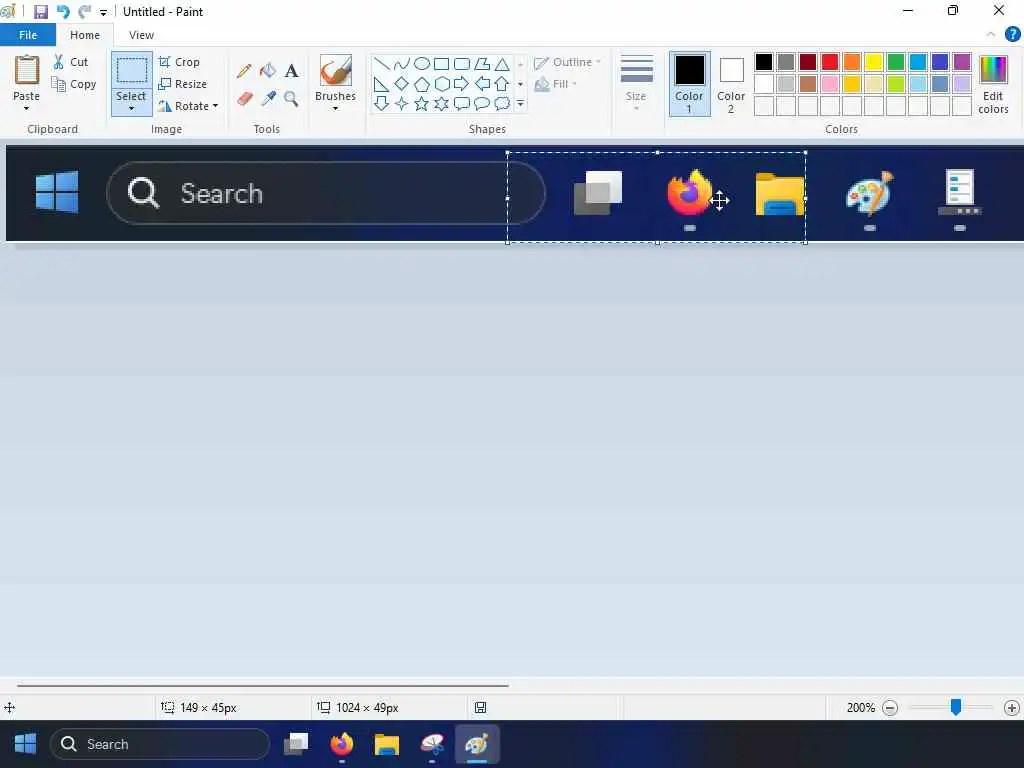
Task: Open Edit colors dialog
Action: tap(993, 85)
